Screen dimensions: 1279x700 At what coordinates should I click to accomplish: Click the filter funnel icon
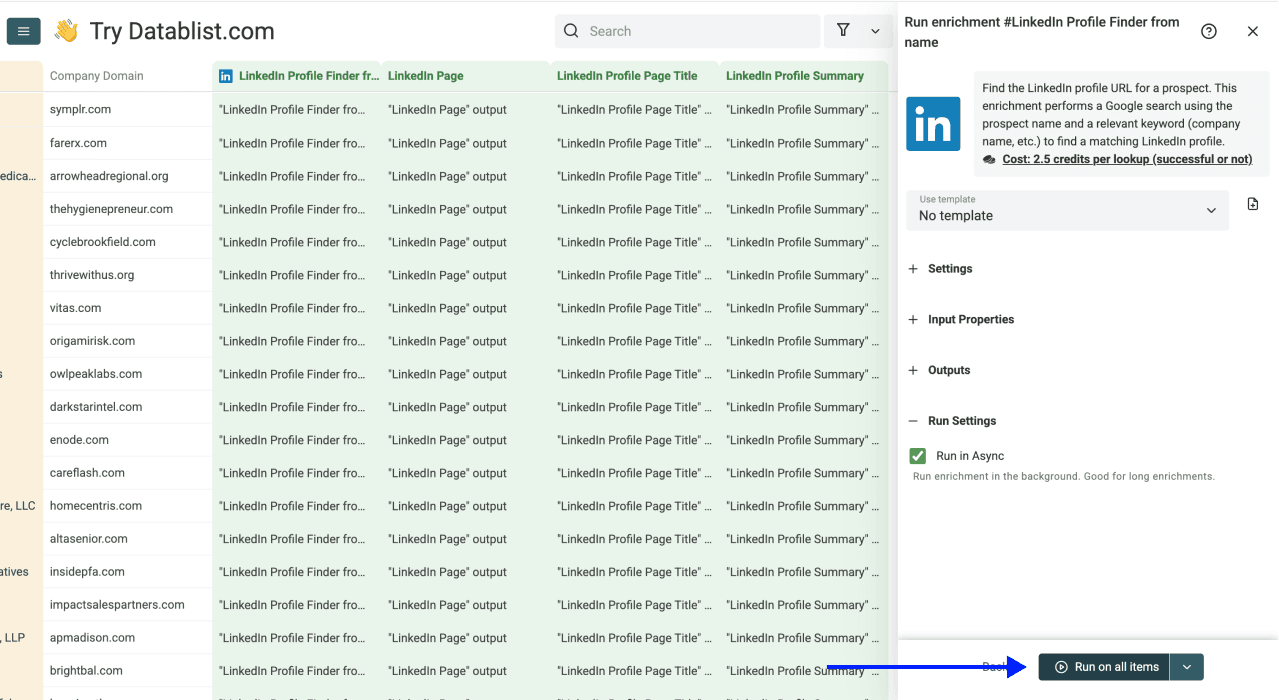pyautogui.click(x=843, y=31)
